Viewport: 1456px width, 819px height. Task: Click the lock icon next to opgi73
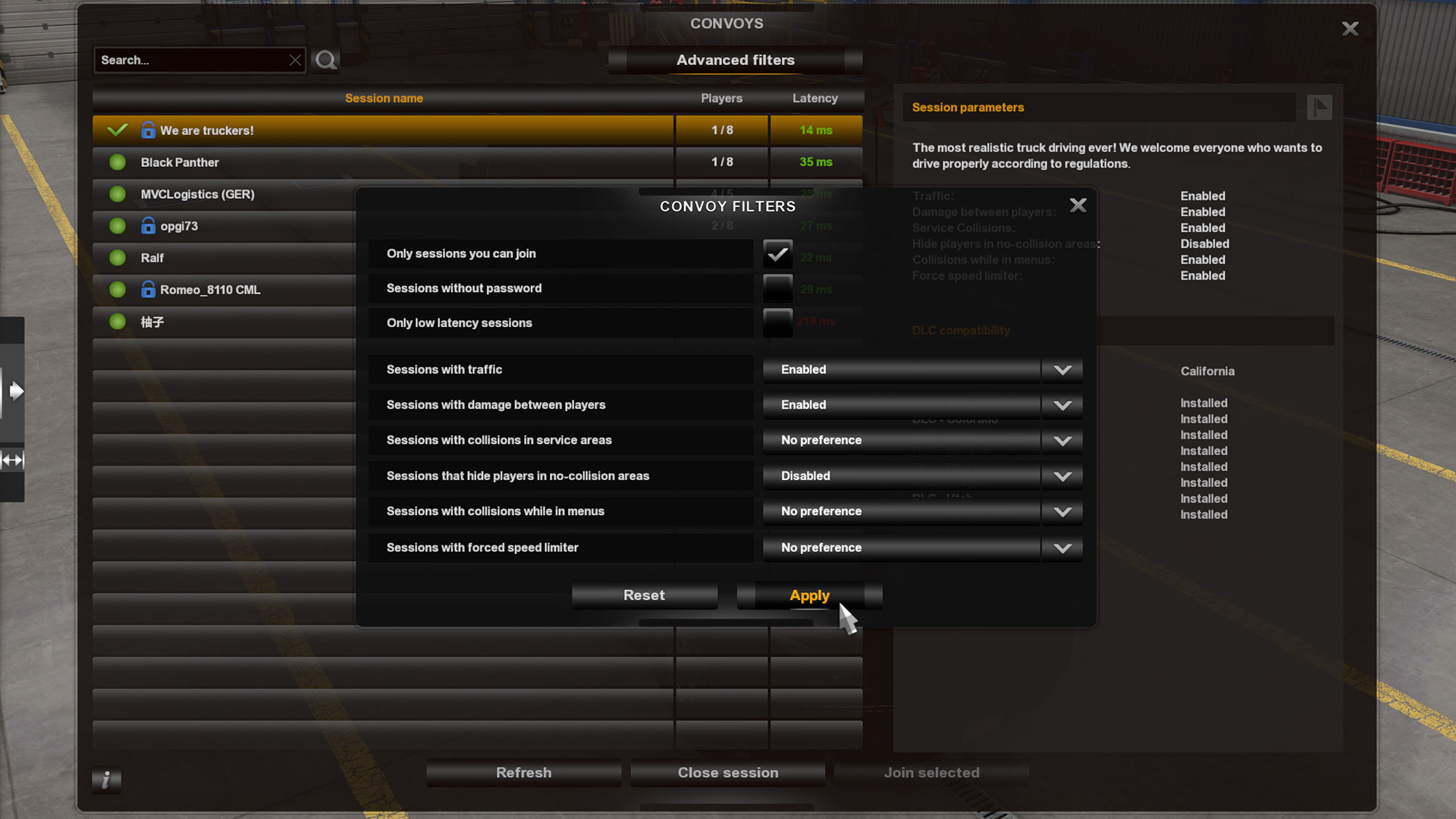[x=148, y=225]
